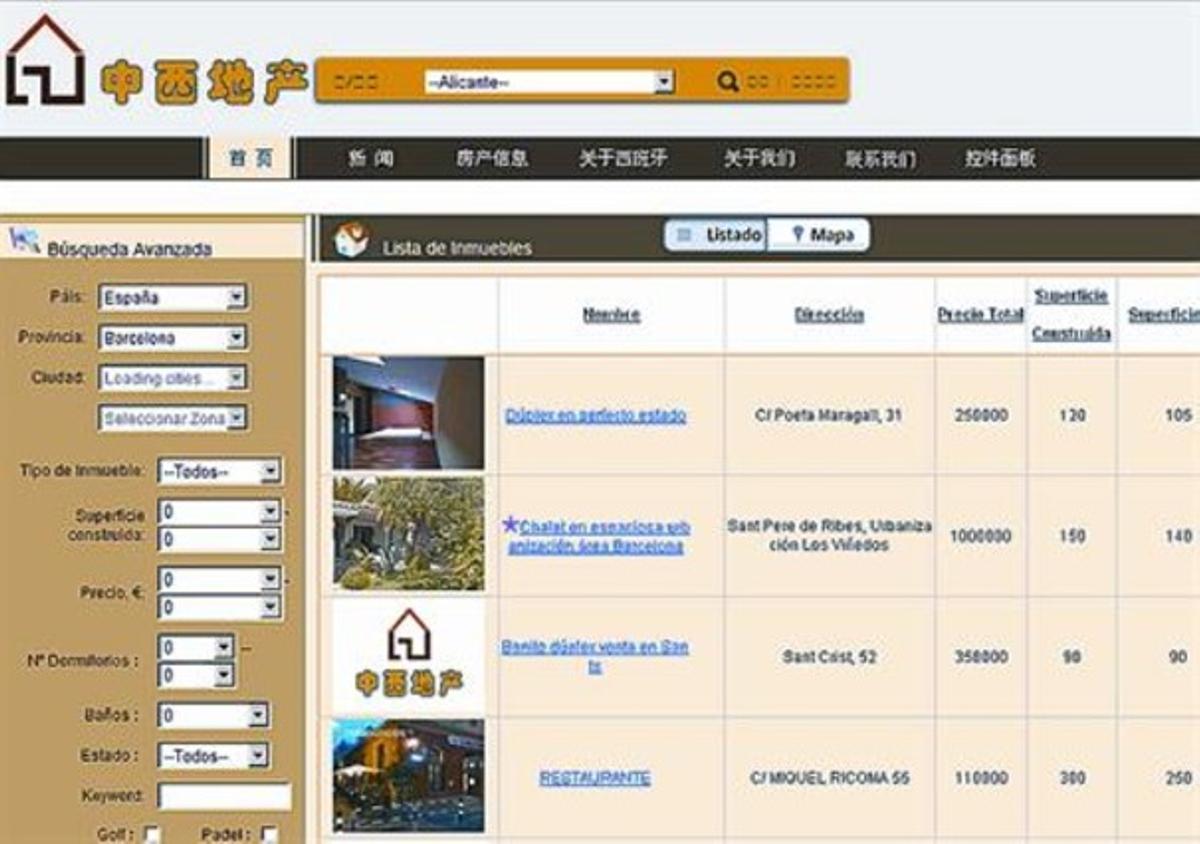Click the Keyword input field
The height and width of the screenshot is (844, 1200).
(x=224, y=797)
